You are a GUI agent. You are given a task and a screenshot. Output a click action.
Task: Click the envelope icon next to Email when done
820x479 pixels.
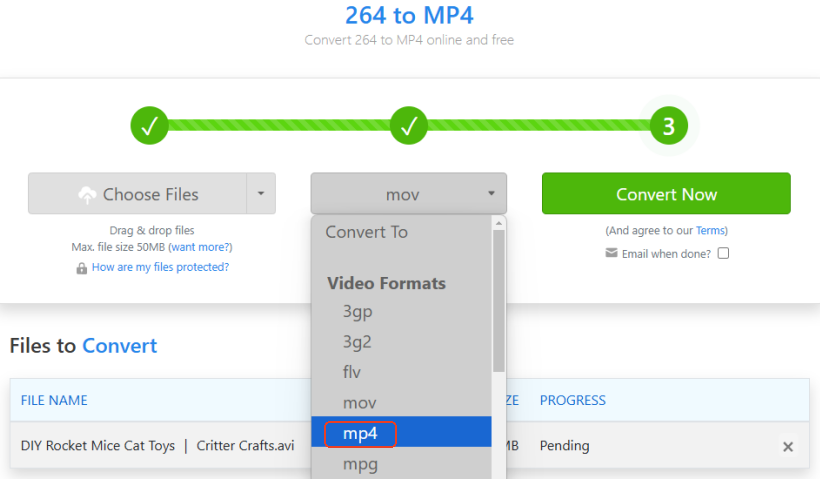tap(611, 253)
